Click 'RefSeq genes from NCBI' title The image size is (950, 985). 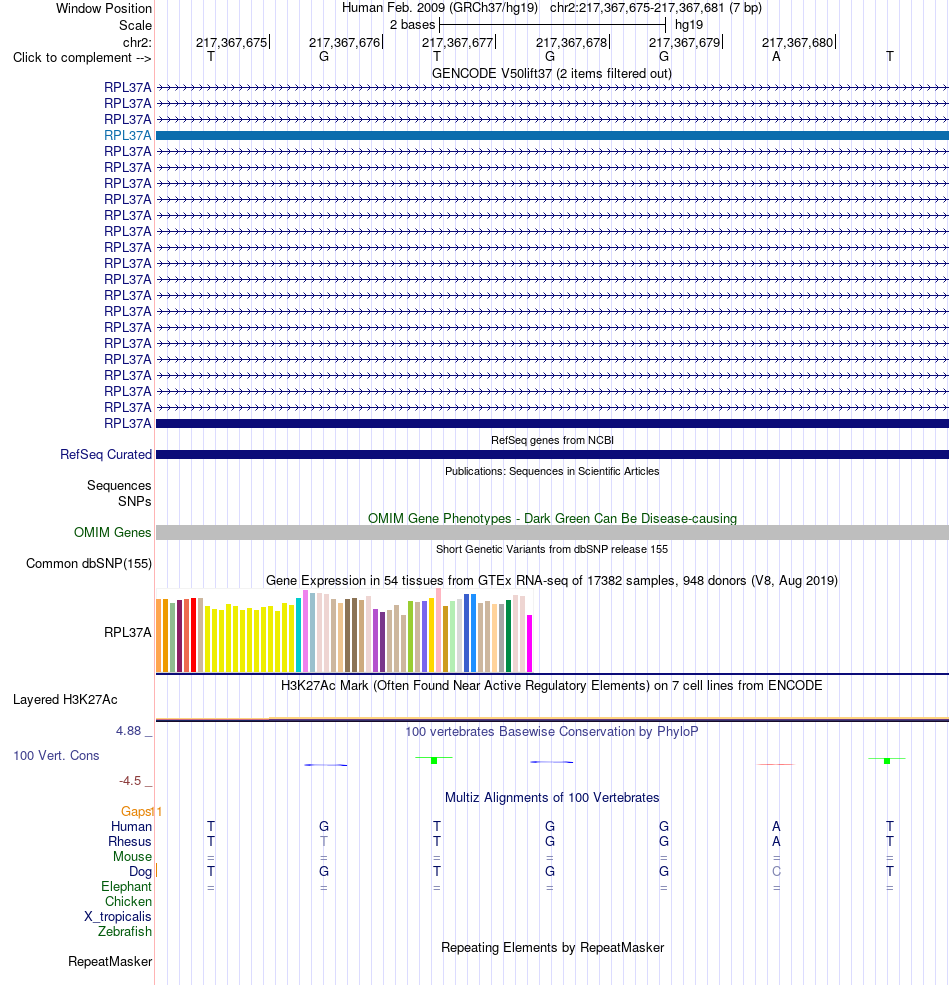click(x=552, y=440)
